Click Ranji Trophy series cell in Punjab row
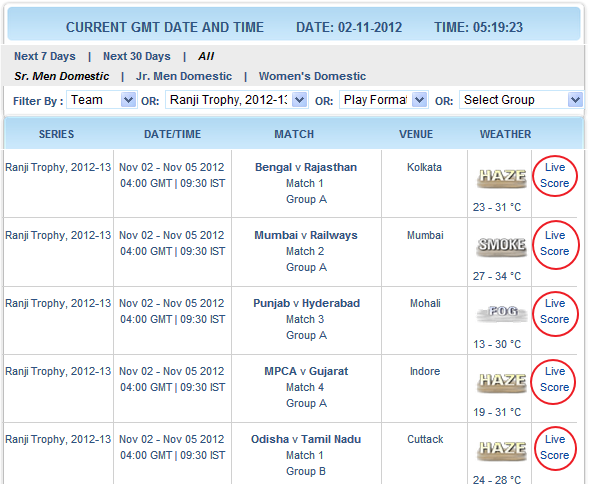 pyautogui.click(x=58, y=303)
